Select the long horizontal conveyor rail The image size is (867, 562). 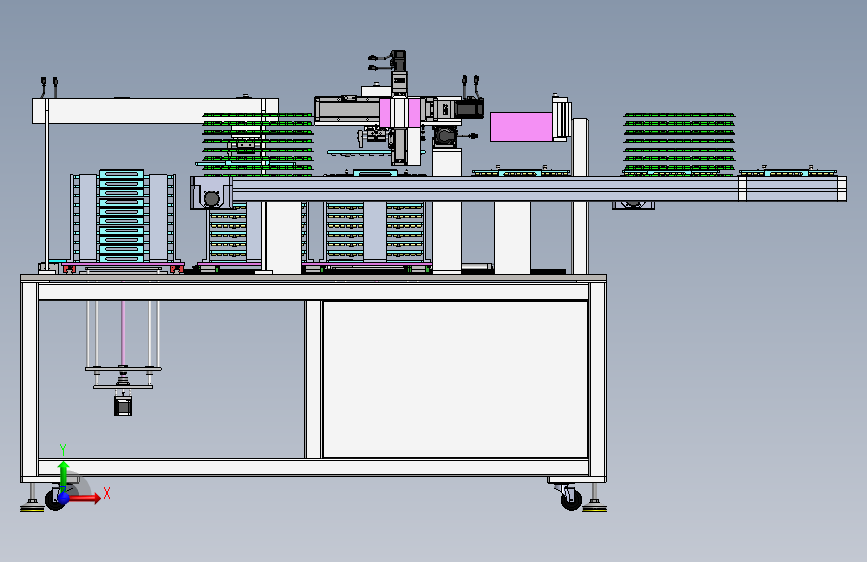click(x=539, y=189)
